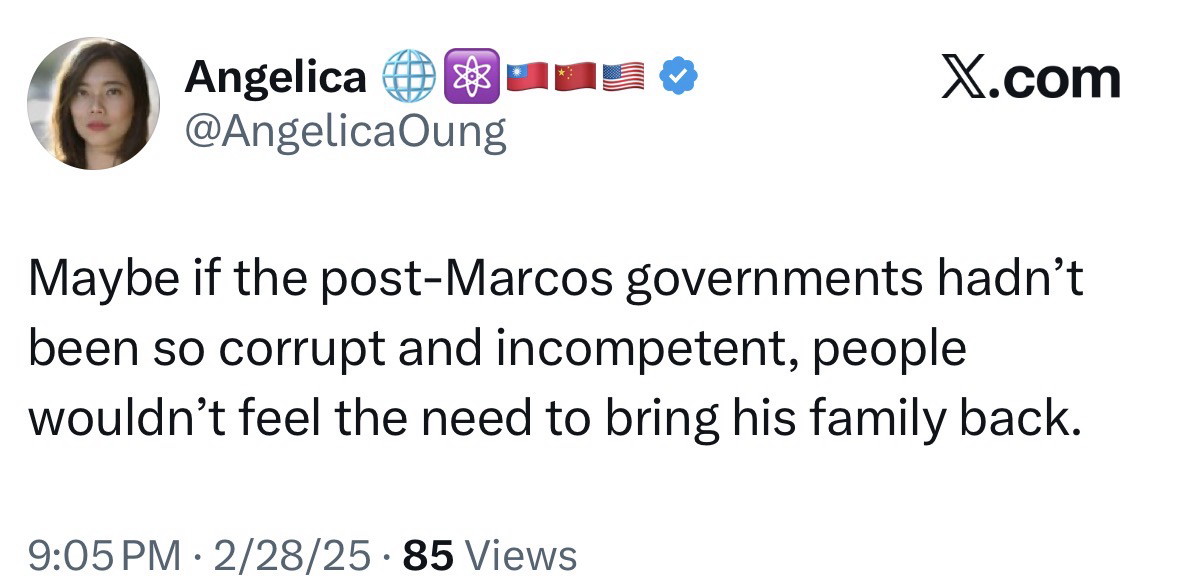
Task: Click the Views label
Action: tap(521, 553)
